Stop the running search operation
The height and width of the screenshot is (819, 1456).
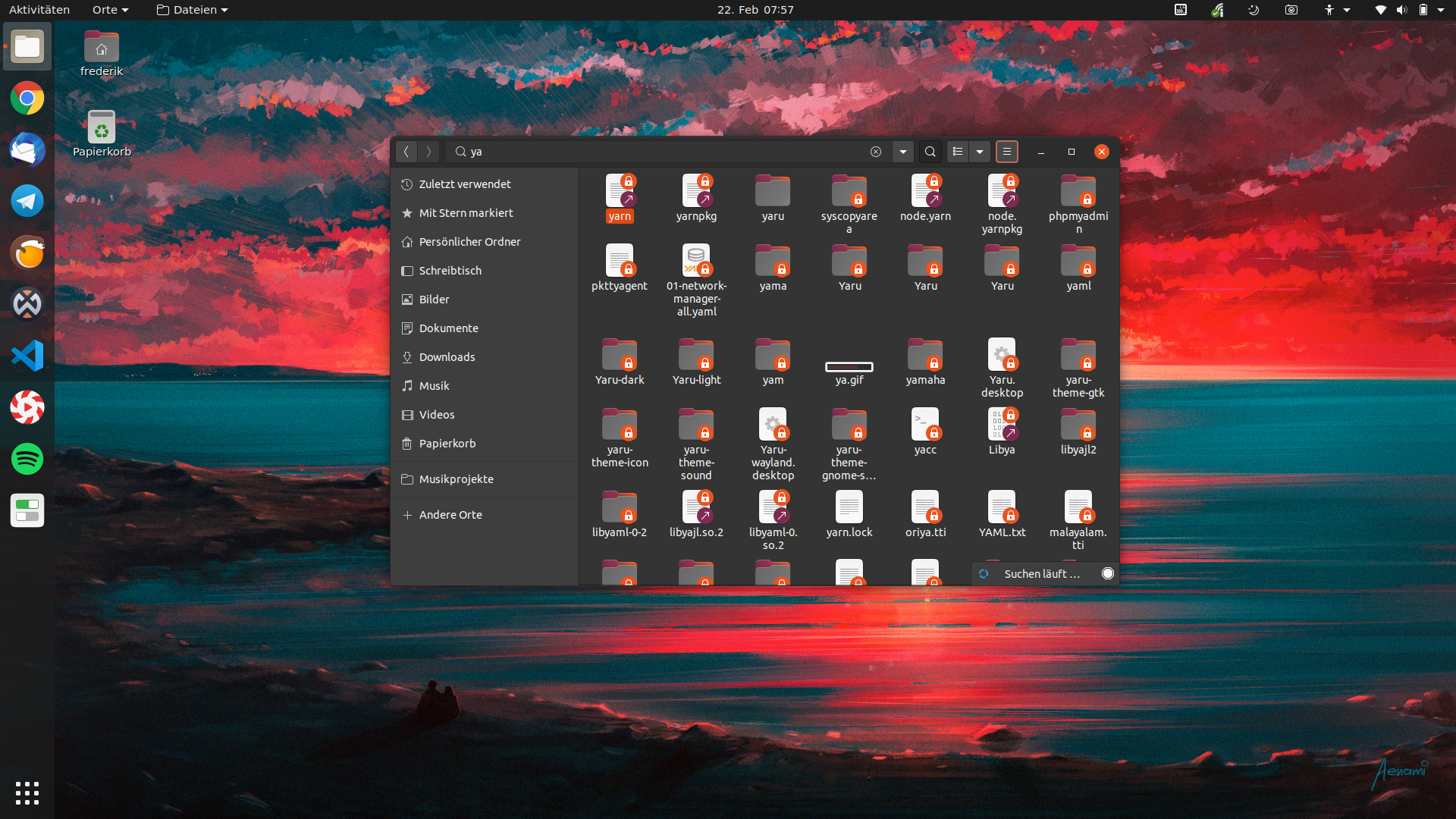pyautogui.click(x=1107, y=573)
